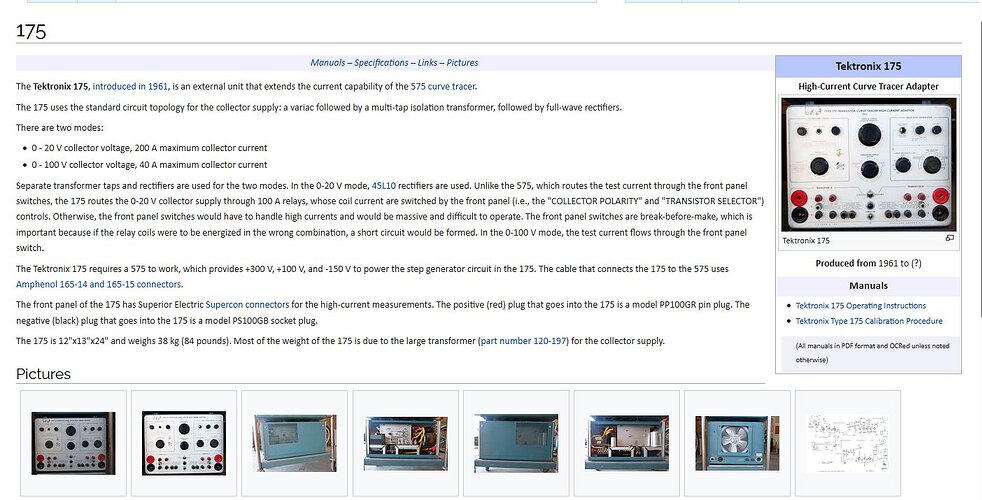Click 'There are two modes:' text
Image resolution: width=982 pixels, height=500 pixels.
click(x=60, y=128)
